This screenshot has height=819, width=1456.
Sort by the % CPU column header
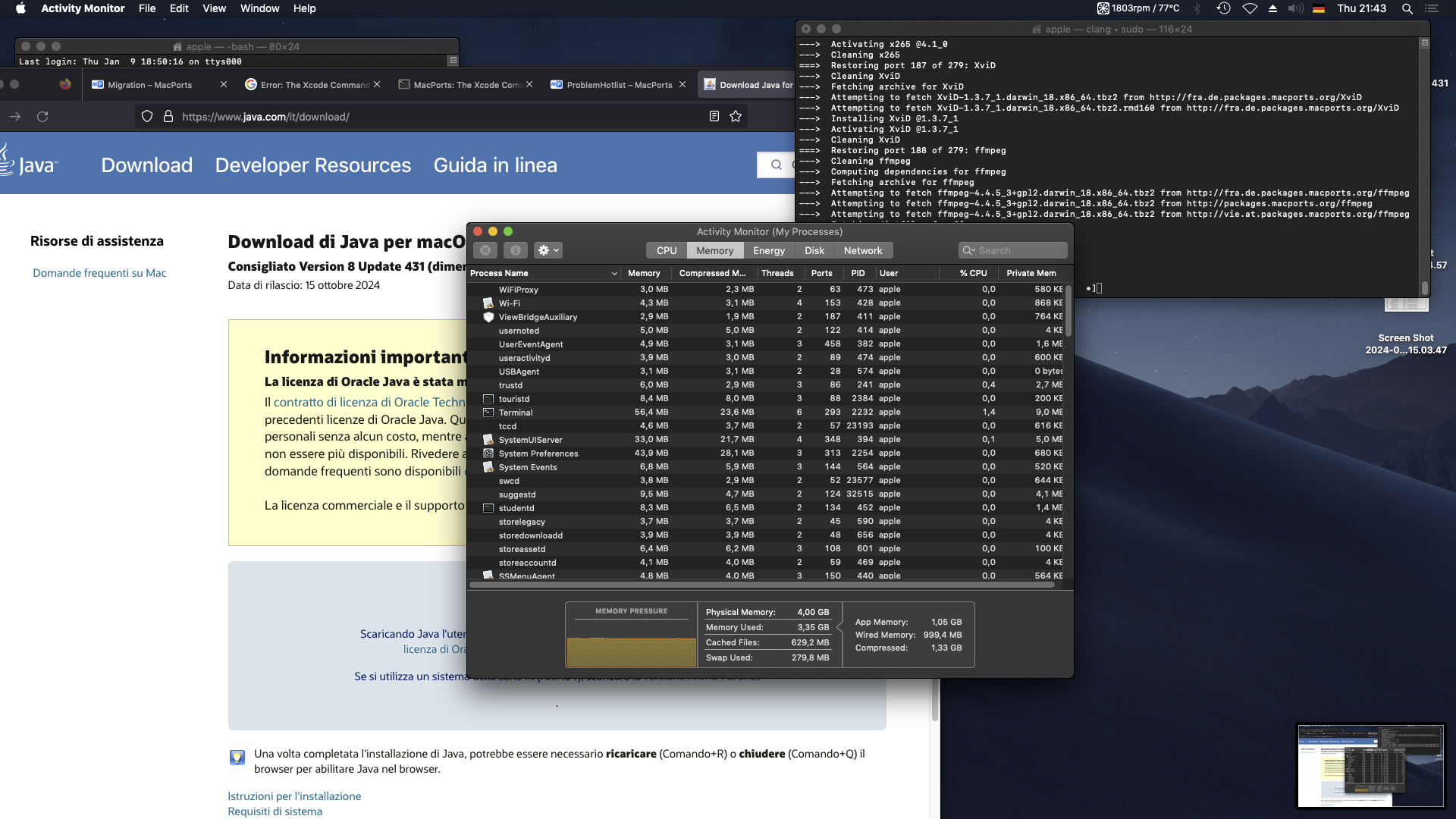point(973,273)
